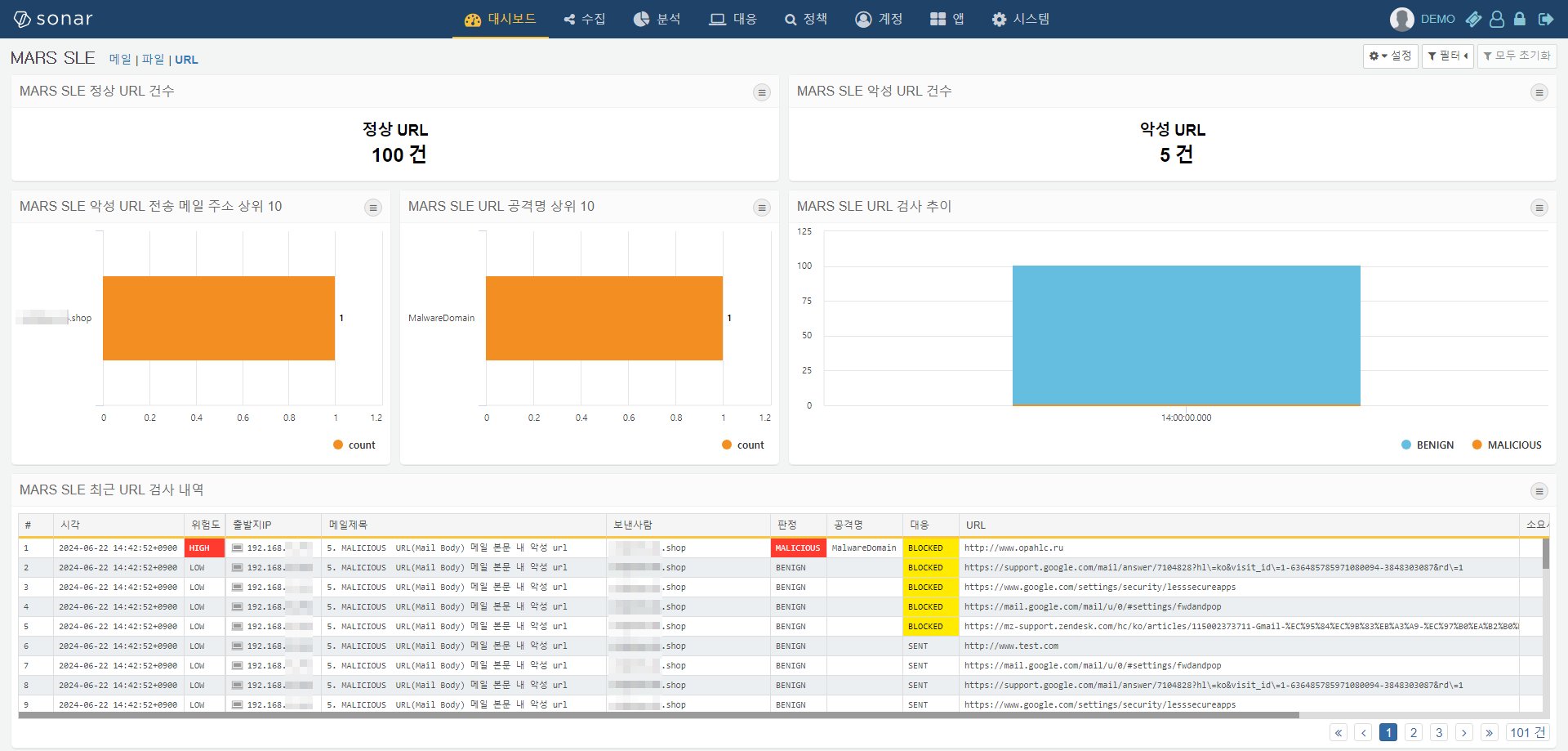Screen dimensions: 1568x751
Task: Go to page 2 of results
Action: pos(1414,732)
